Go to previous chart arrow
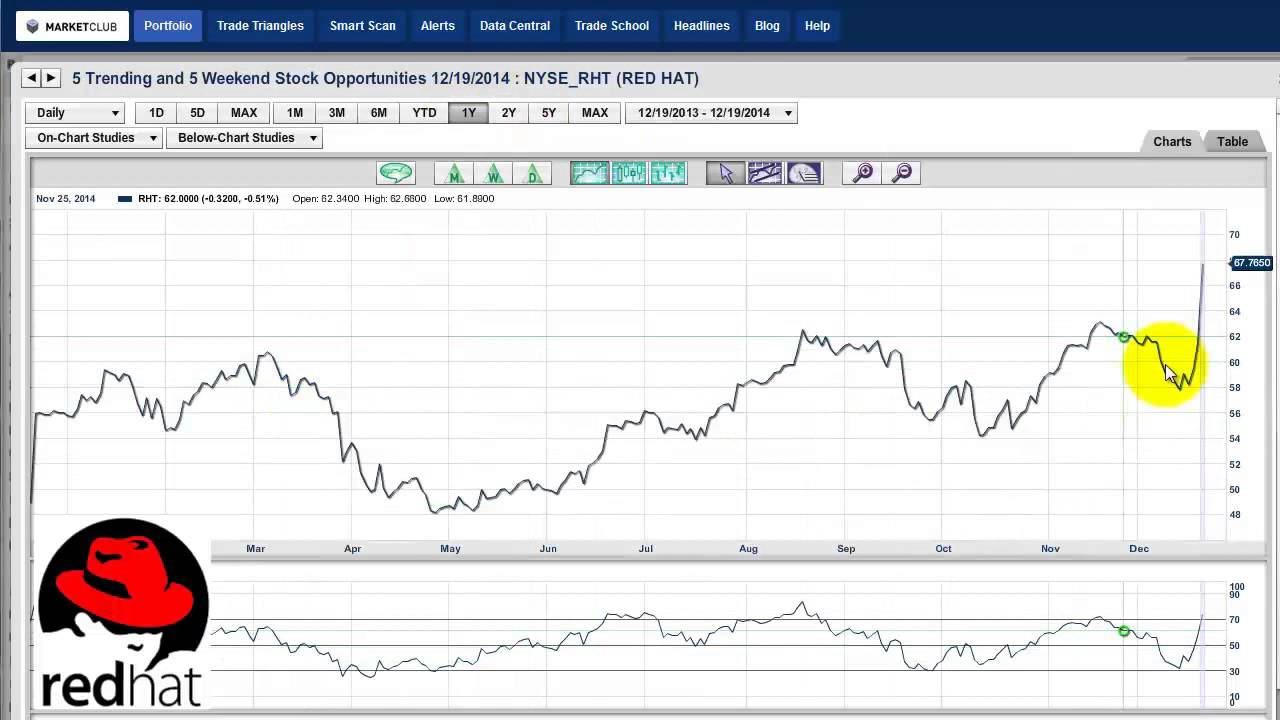The height and width of the screenshot is (720, 1280). pyautogui.click(x=31, y=77)
